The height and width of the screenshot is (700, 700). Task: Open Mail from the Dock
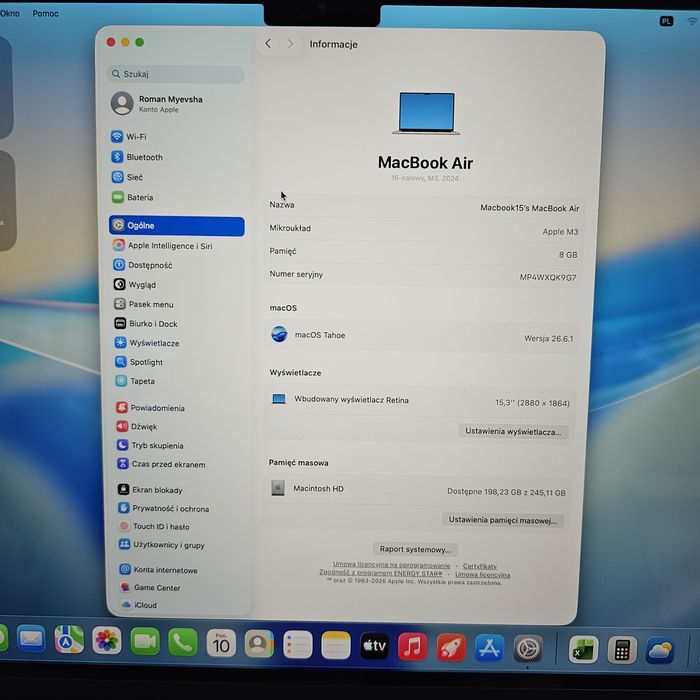coord(31,639)
